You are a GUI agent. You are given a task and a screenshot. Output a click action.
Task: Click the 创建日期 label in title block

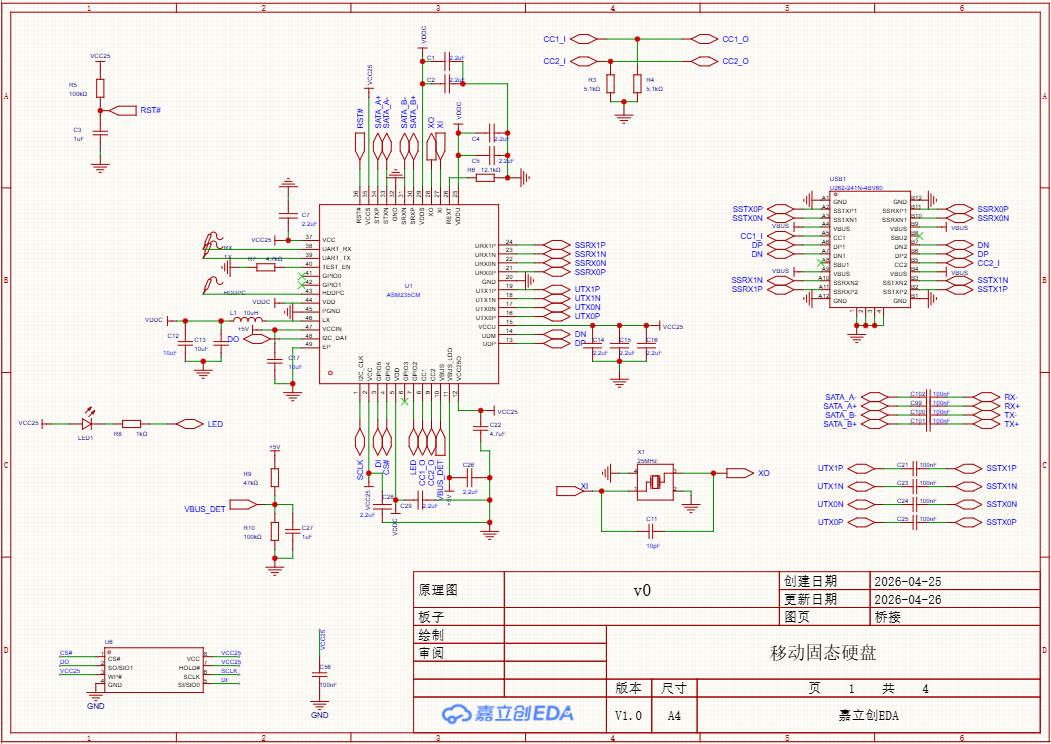[x=810, y=581]
